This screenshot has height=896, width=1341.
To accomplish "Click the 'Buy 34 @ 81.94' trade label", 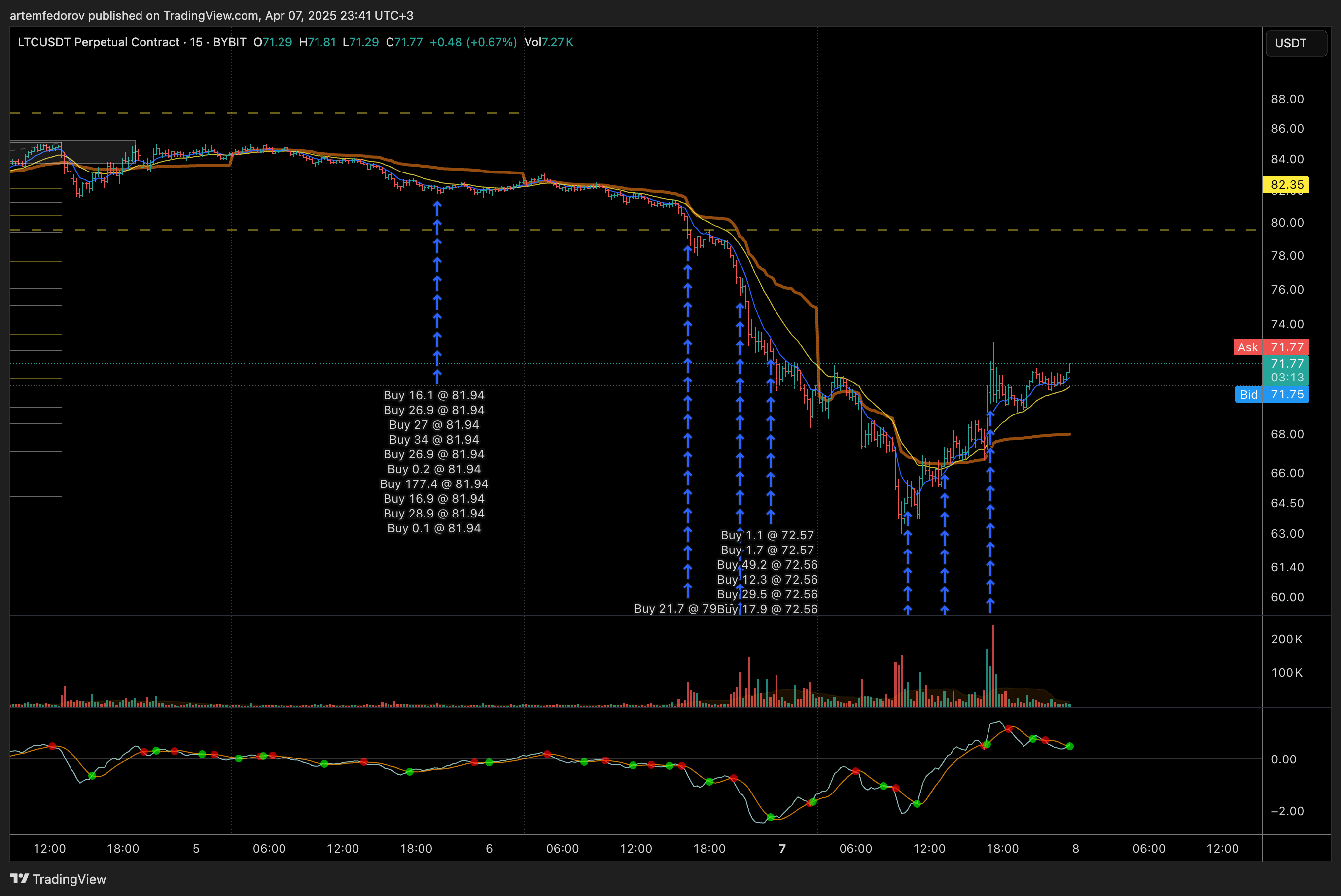I will click(434, 440).
